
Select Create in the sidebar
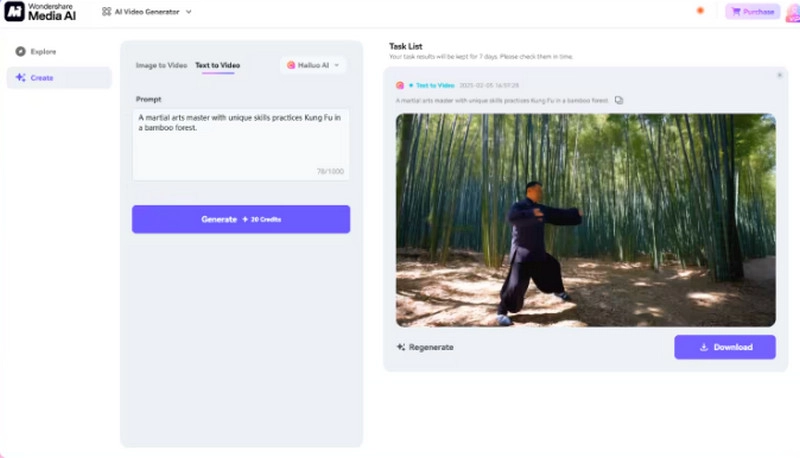tap(42, 77)
